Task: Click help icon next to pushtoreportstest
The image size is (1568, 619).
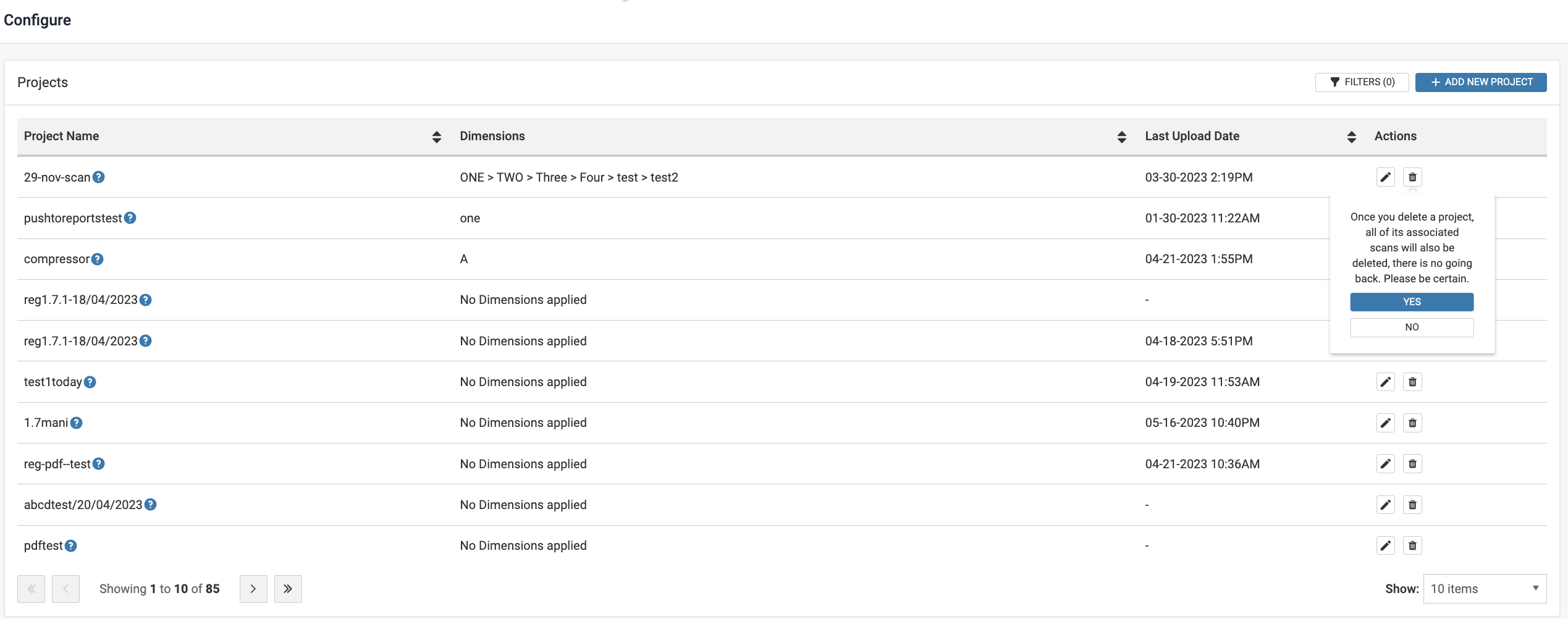Action: 130,218
